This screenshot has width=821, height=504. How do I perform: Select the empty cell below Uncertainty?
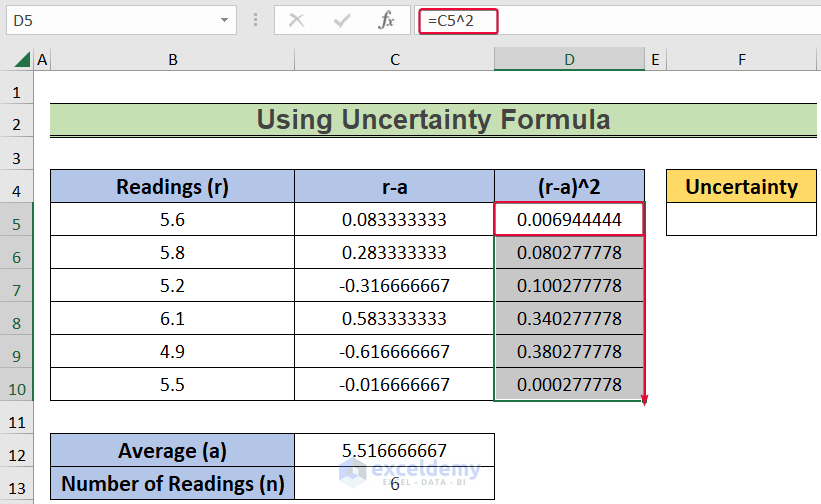[x=741, y=219]
